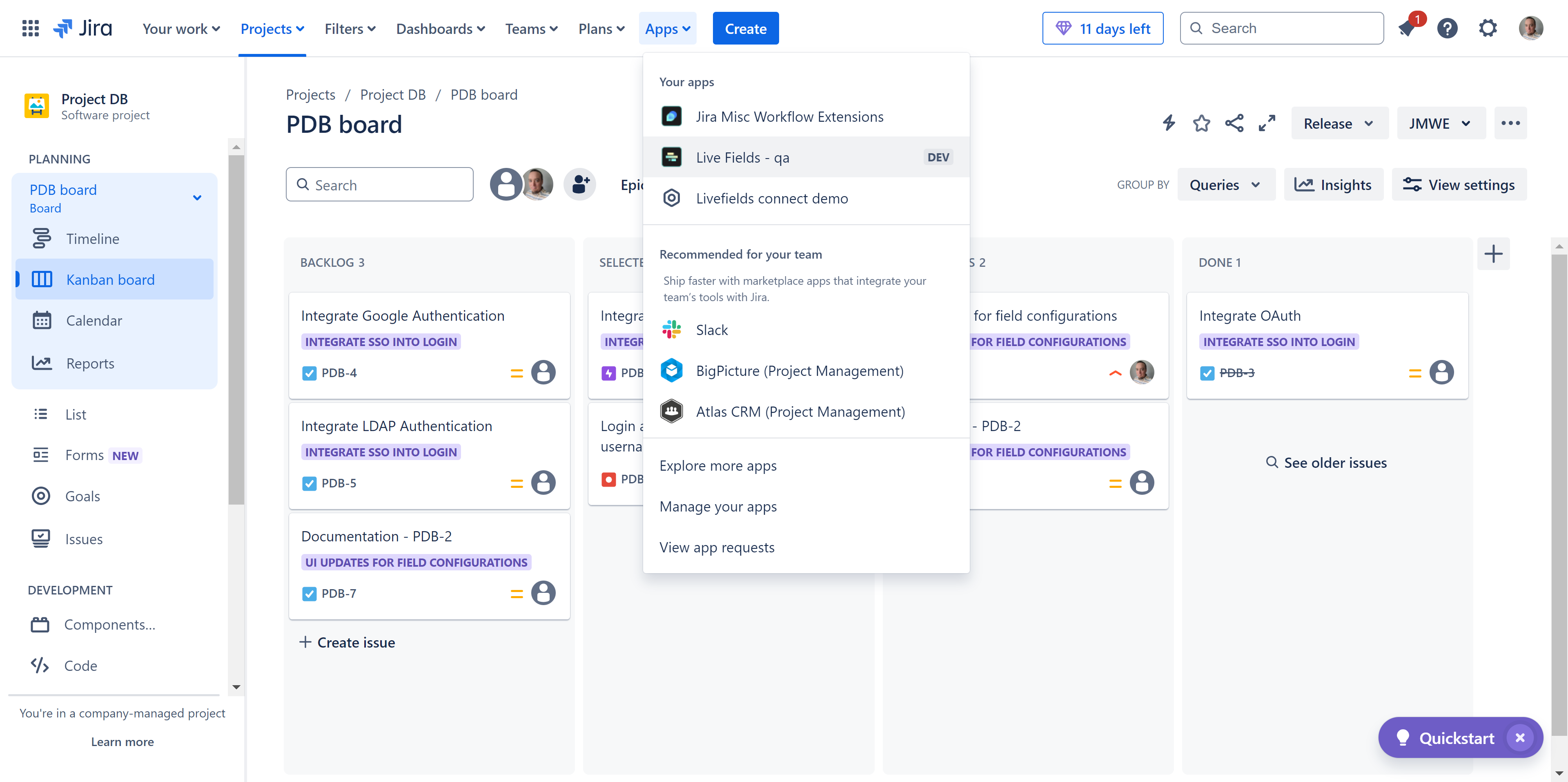This screenshot has width=1568, height=782.
Task: Click the task checkbox icon on PDB-5
Action: pyautogui.click(x=309, y=484)
